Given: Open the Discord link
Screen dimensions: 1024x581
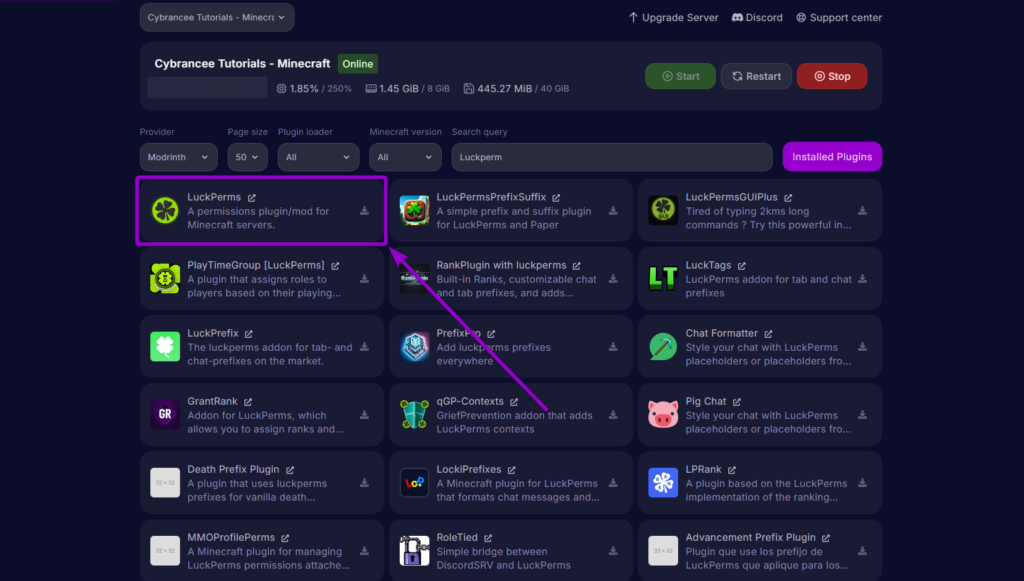Looking at the screenshot, I should (757, 17).
